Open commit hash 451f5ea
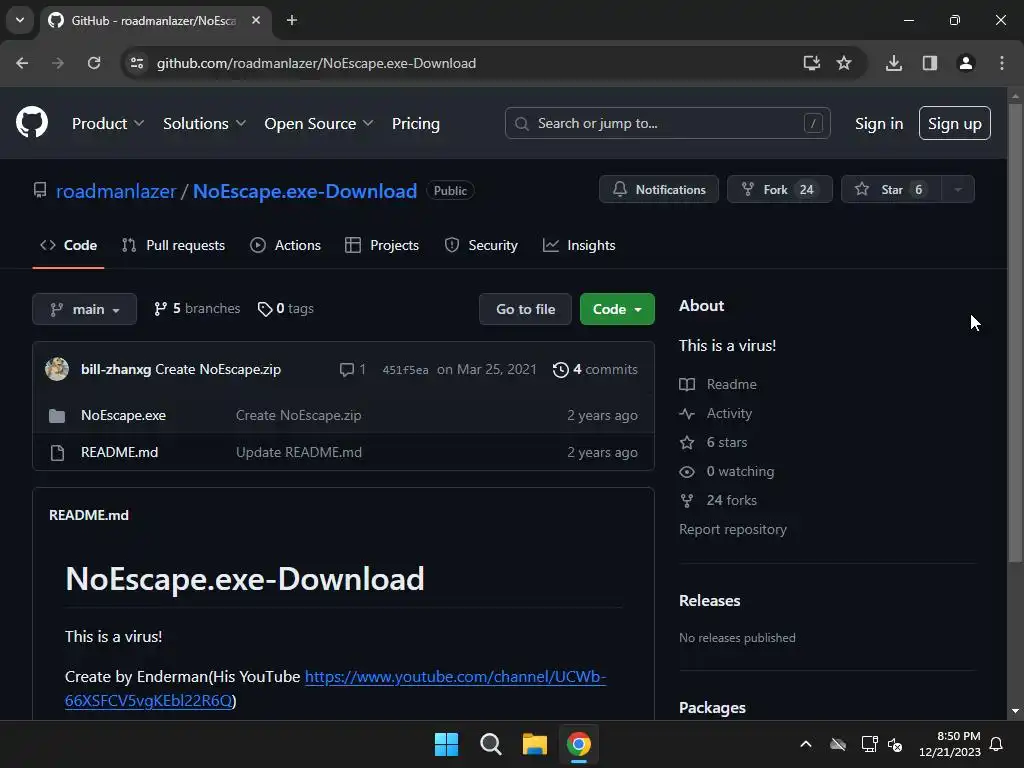Image resolution: width=1024 pixels, height=768 pixels. click(x=405, y=370)
